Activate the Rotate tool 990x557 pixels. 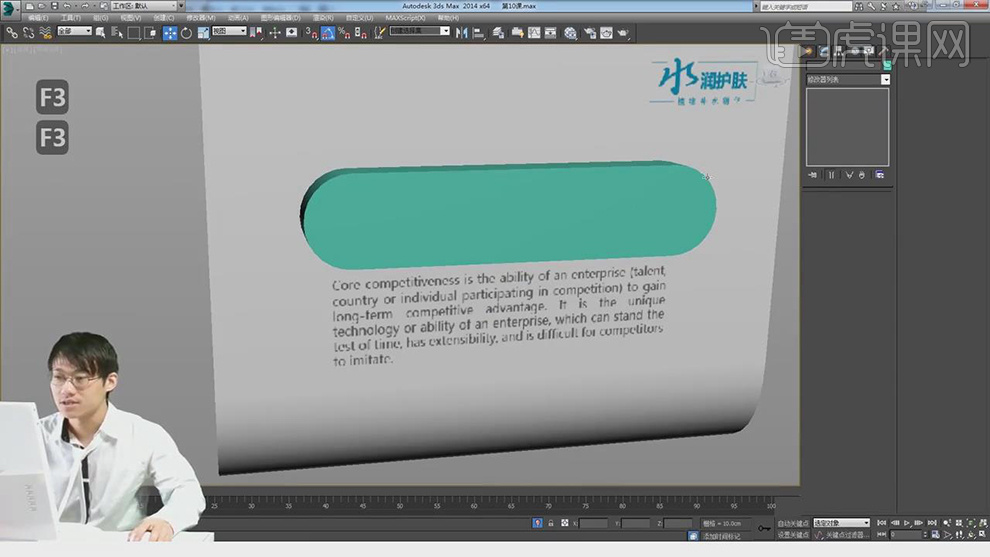pos(186,32)
